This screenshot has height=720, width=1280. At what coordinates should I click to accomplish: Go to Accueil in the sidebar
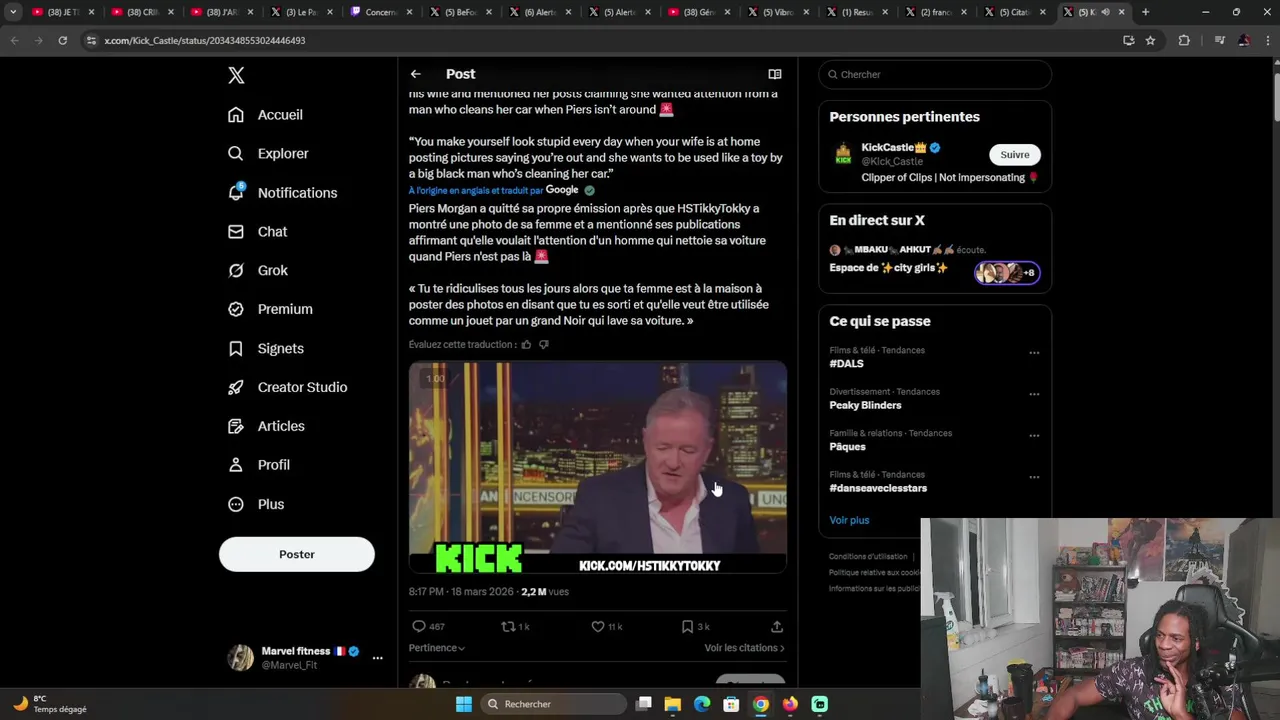click(265, 115)
